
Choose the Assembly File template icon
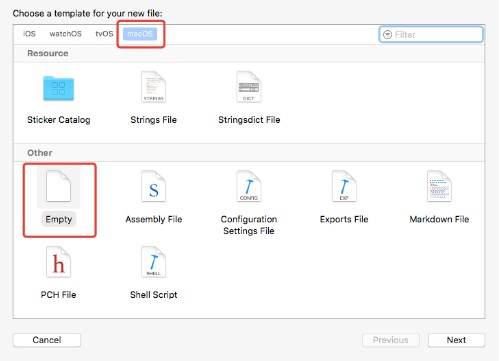coord(153,186)
